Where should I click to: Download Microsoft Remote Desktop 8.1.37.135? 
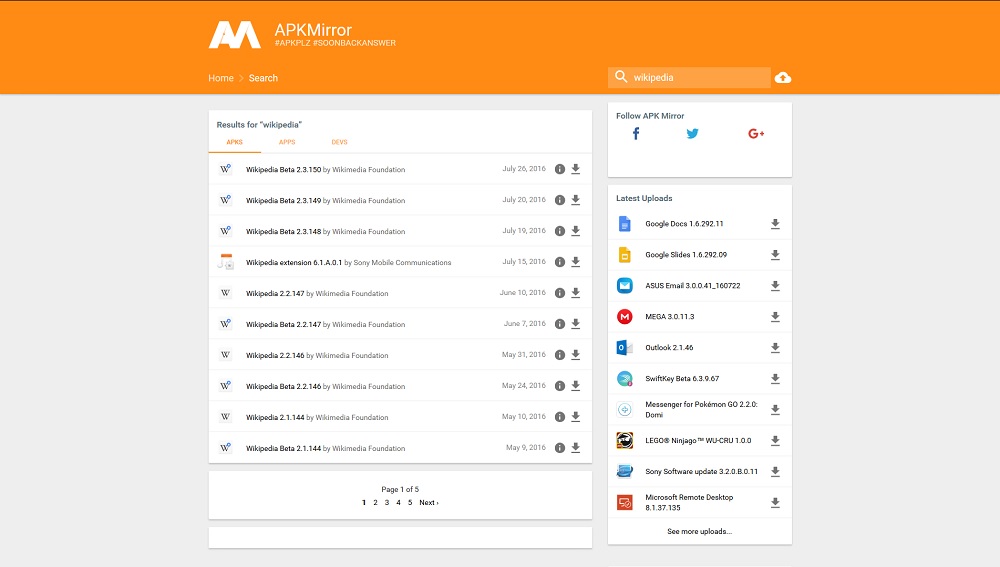click(775, 503)
